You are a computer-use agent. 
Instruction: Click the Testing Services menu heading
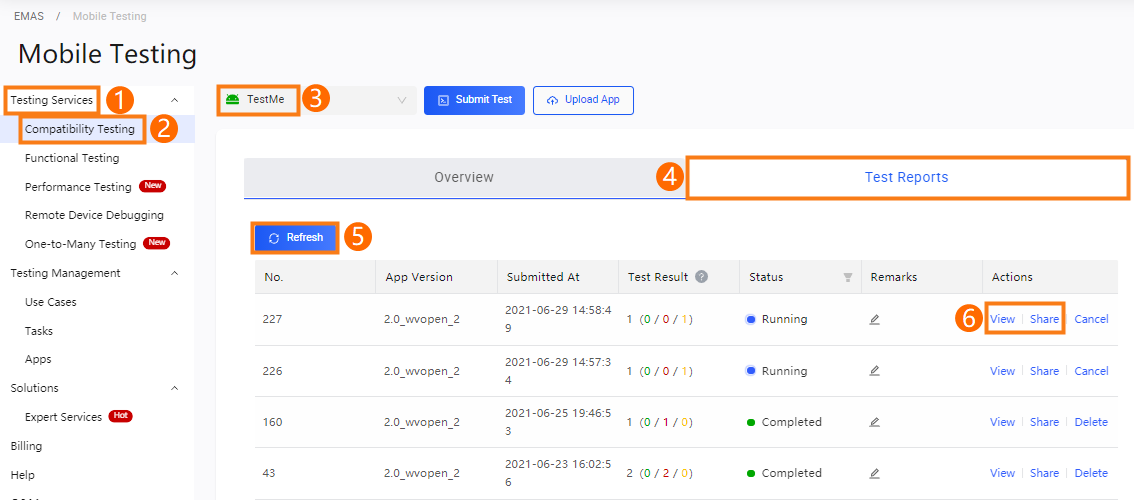(51, 100)
